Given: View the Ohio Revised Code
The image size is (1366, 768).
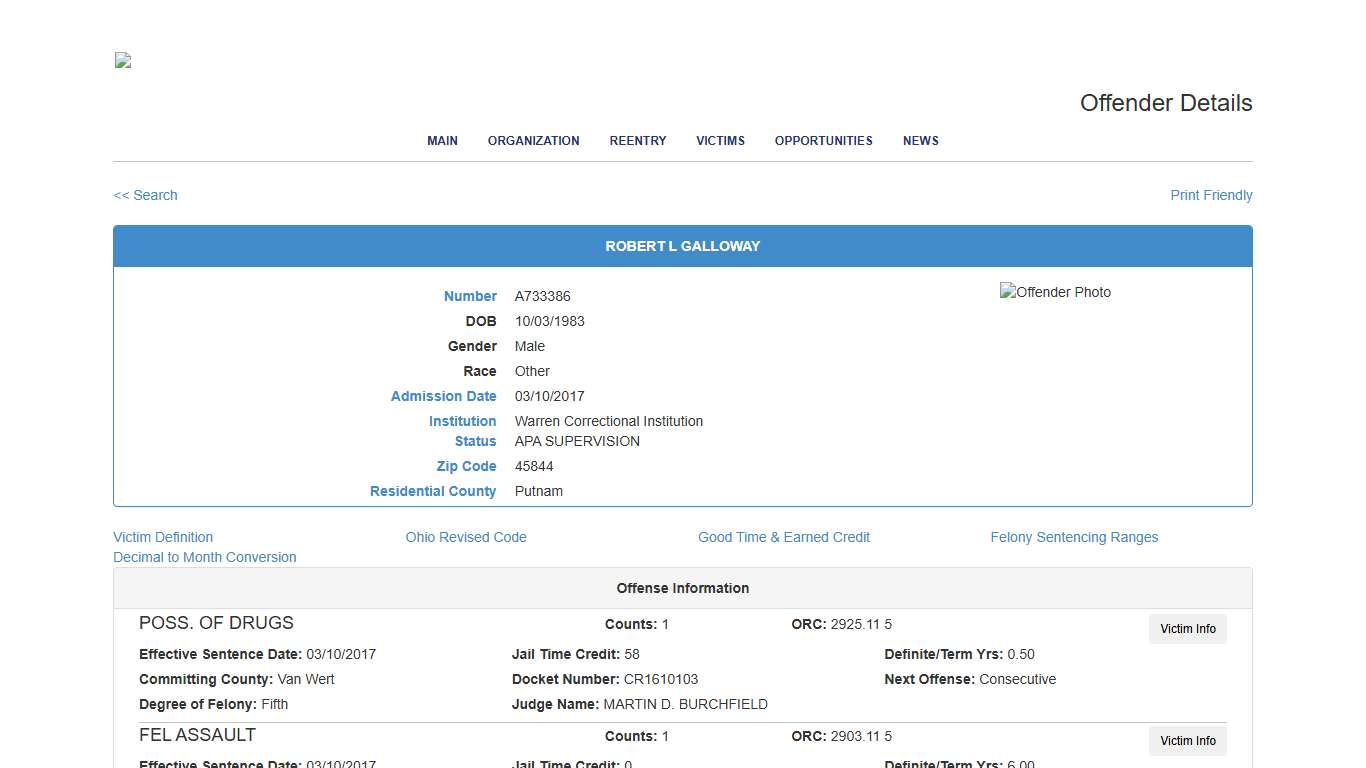Looking at the screenshot, I should (466, 537).
